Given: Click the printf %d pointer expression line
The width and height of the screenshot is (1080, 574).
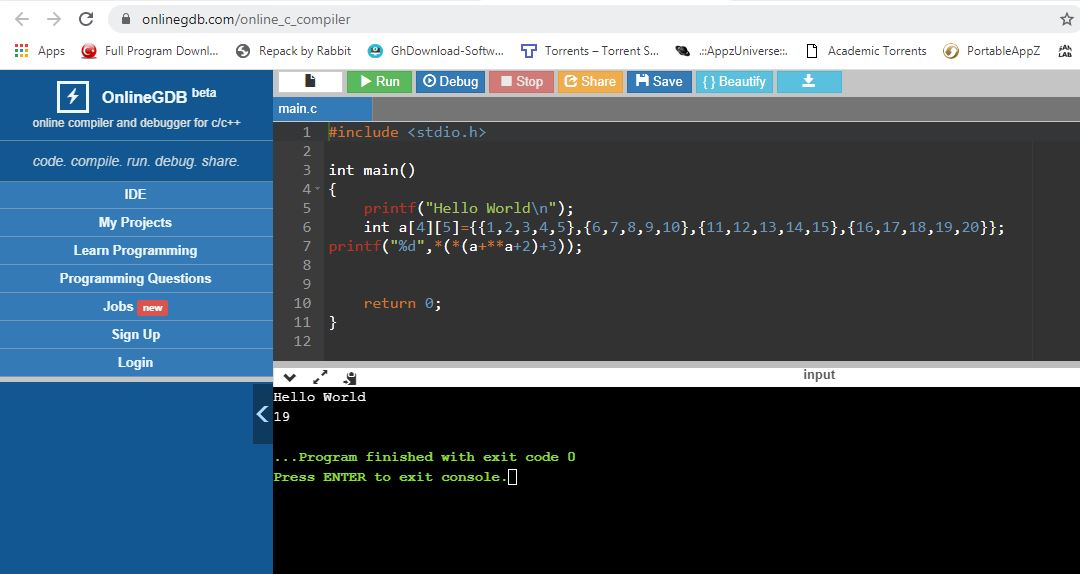Looking at the screenshot, I should coord(455,246).
